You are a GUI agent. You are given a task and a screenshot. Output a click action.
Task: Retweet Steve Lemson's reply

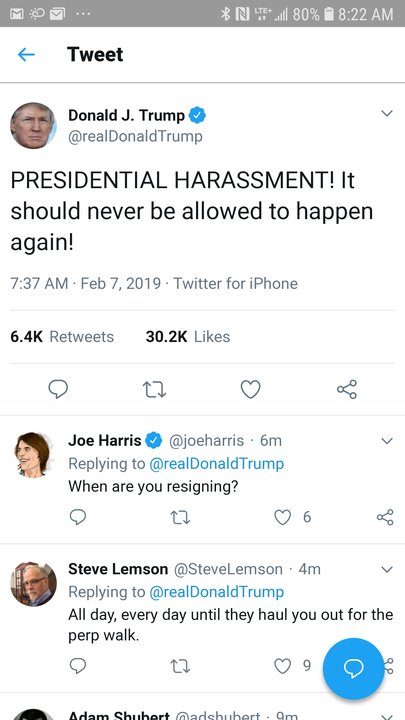pyautogui.click(x=180, y=666)
